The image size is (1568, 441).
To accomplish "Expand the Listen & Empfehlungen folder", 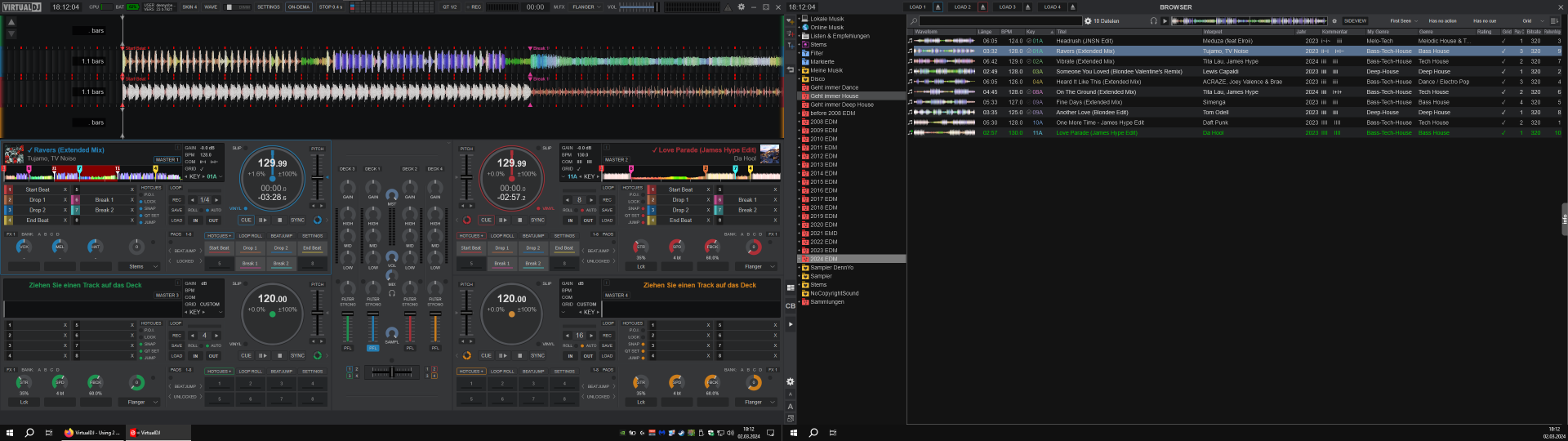I will [x=800, y=36].
